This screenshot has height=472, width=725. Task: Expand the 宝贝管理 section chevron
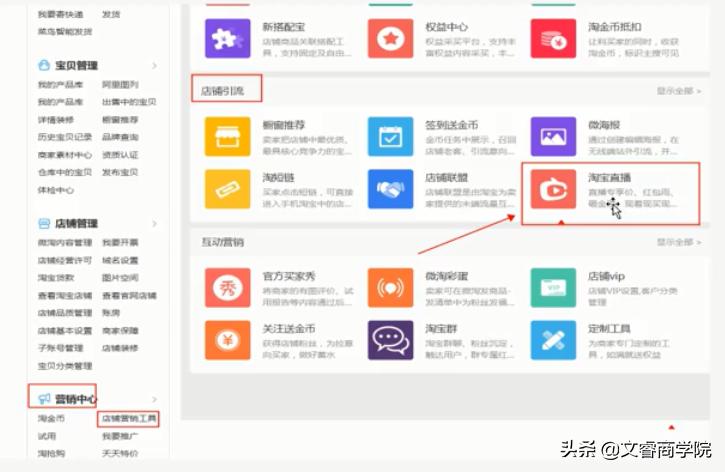[x=154, y=66]
